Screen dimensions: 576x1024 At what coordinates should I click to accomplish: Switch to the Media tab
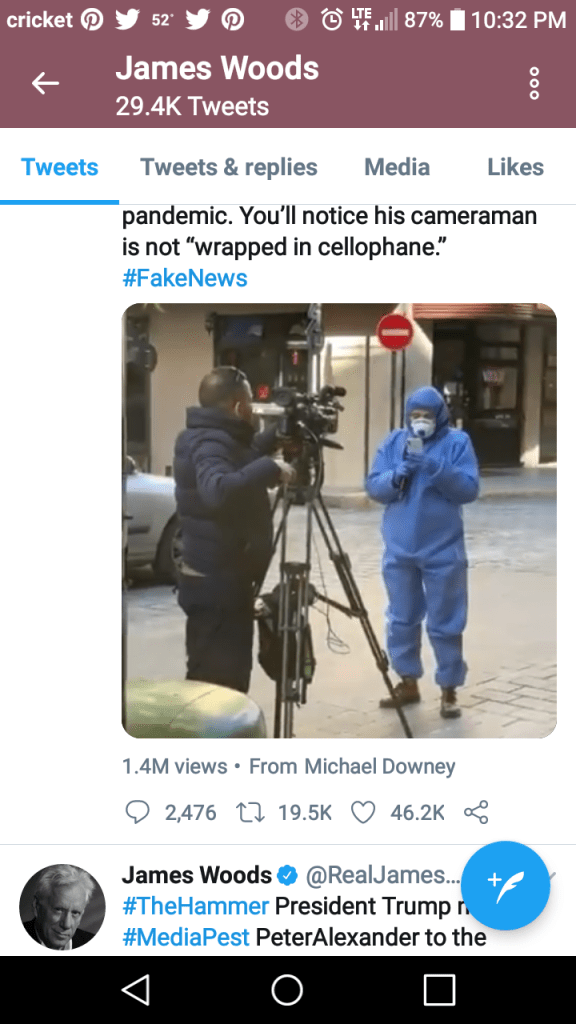pyautogui.click(x=397, y=167)
